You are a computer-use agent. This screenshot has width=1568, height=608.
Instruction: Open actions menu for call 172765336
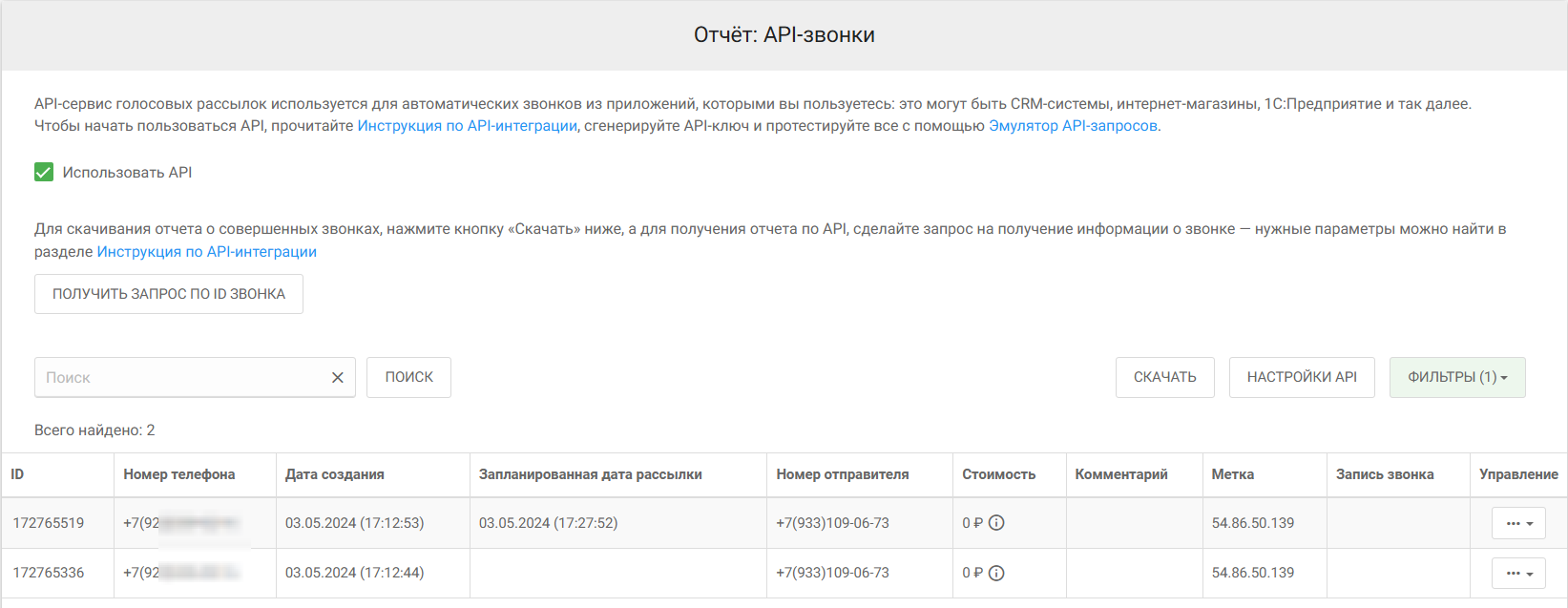click(1517, 574)
